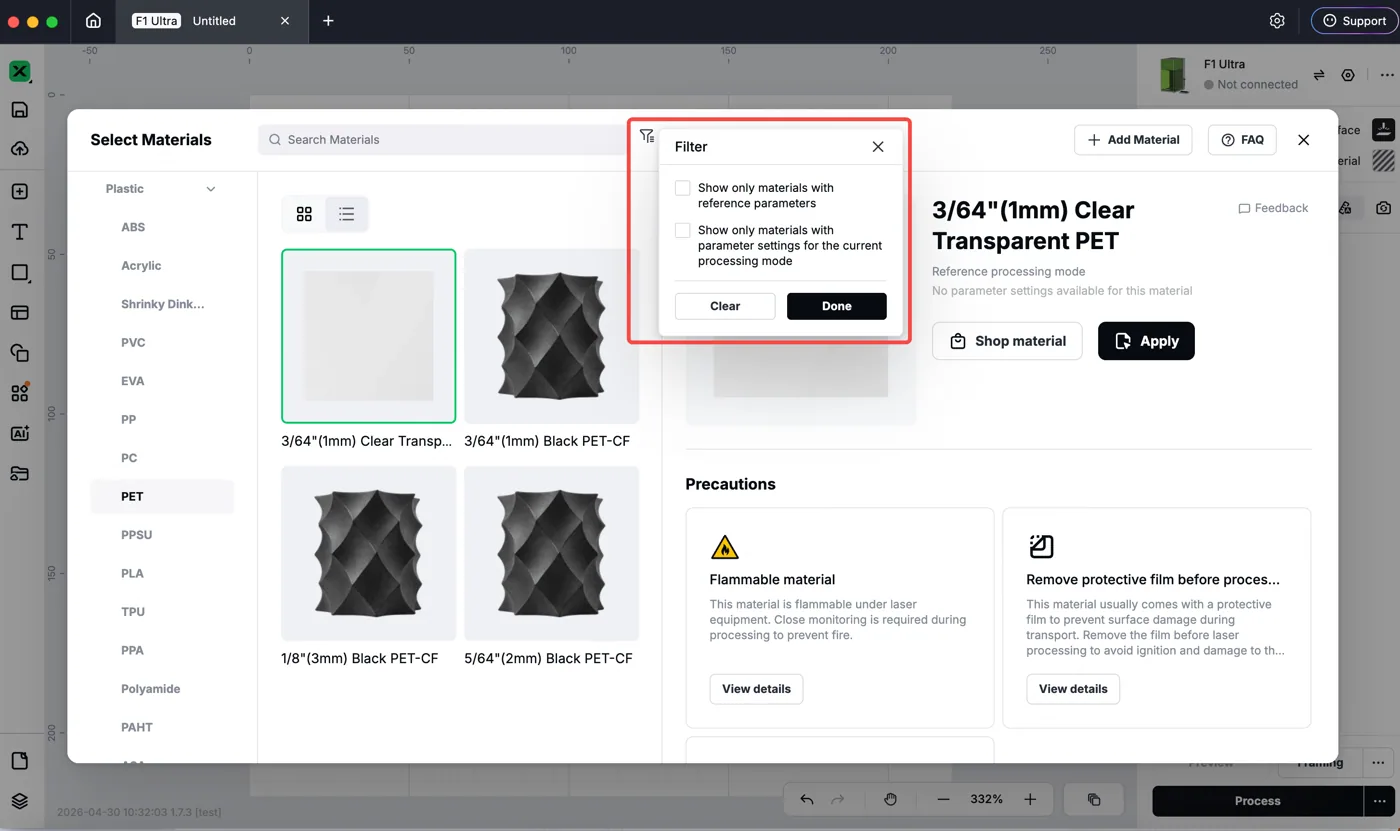Close the Filter popup
This screenshot has height=831, width=1400.
[878, 147]
